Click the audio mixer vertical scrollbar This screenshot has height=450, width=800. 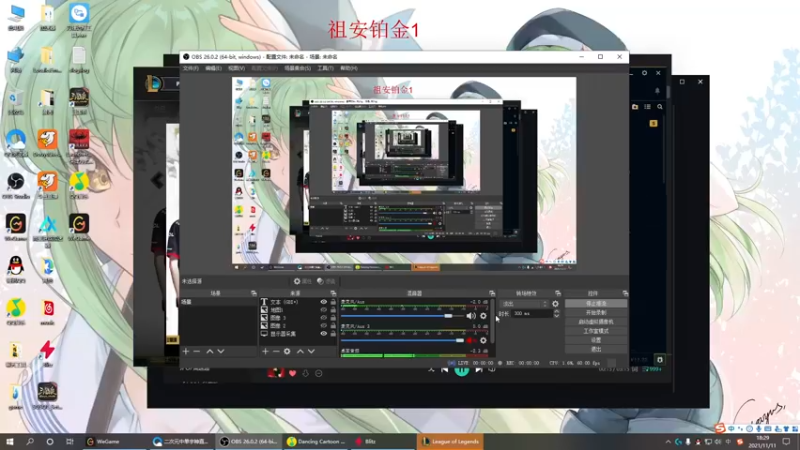click(x=492, y=321)
